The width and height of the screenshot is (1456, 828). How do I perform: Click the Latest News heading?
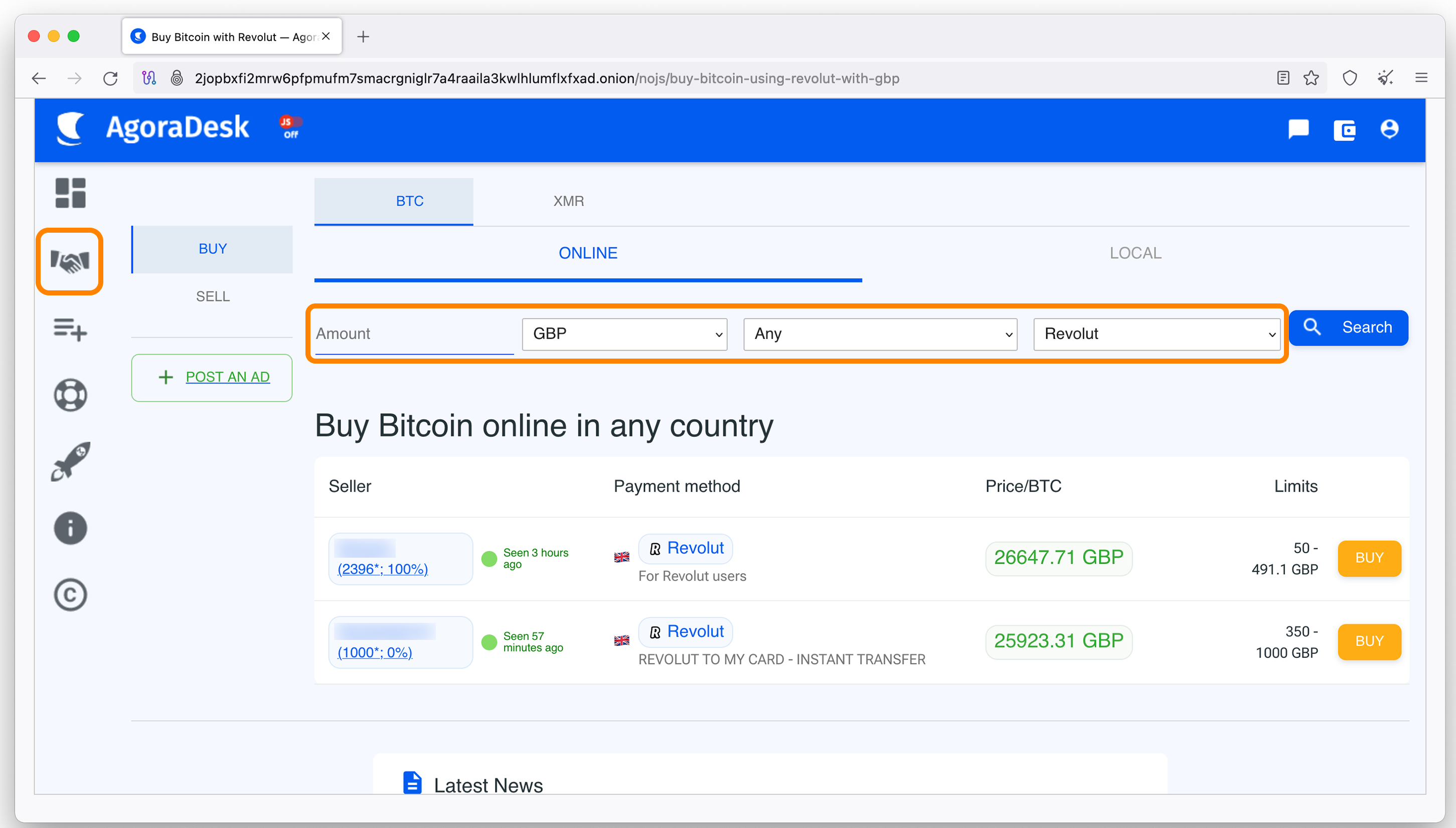pyautogui.click(x=488, y=785)
